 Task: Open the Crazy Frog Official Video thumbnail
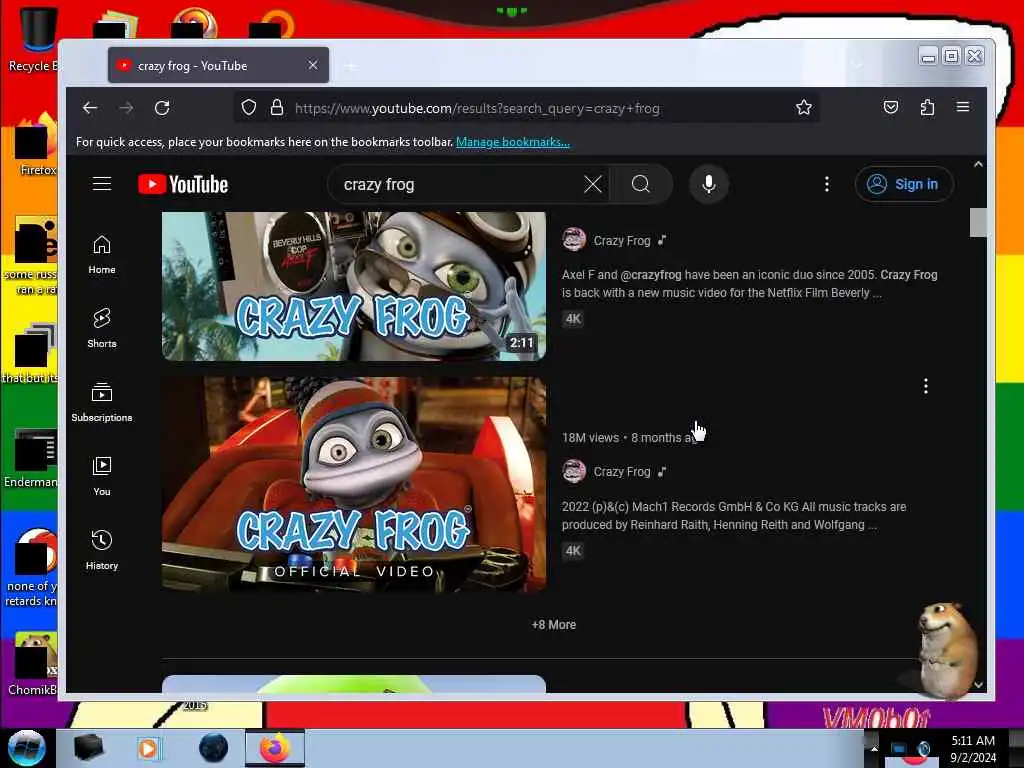[x=354, y=485]
